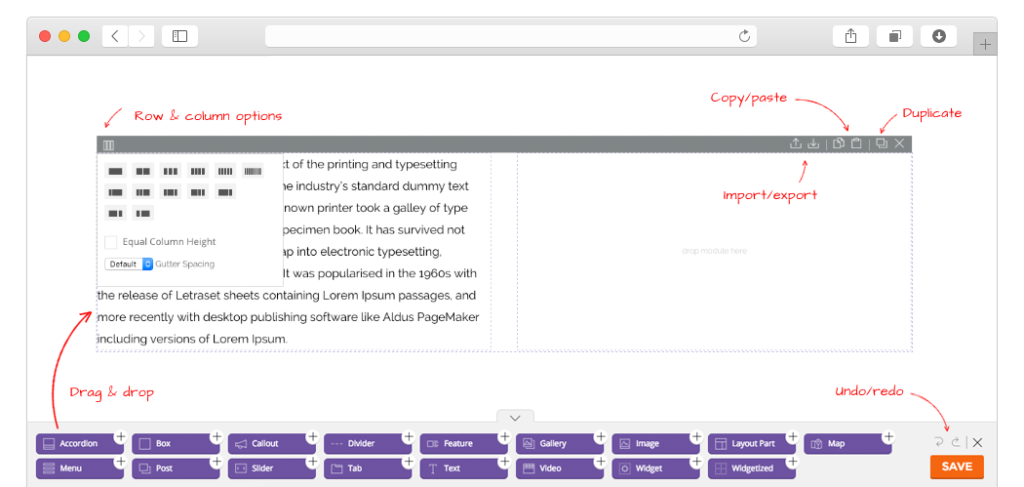
Task: Click the undo arrow icon
Action: point(939,443)
